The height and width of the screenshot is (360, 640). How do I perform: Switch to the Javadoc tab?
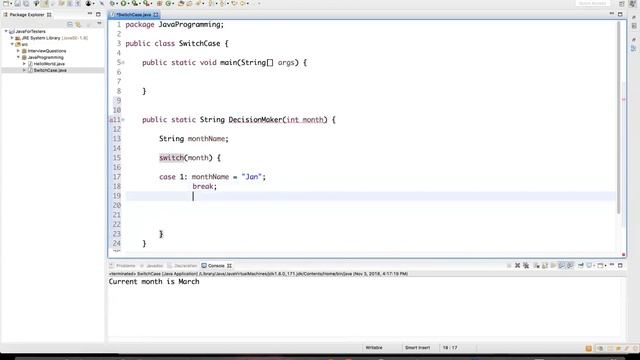[x=154, y=266]
